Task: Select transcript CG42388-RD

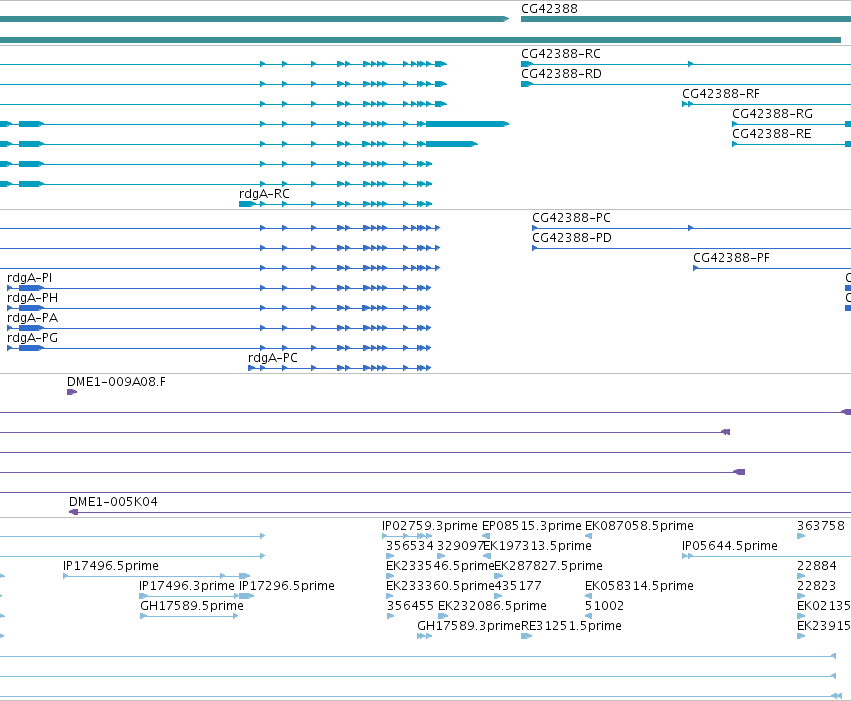Action: click(561, 74)
